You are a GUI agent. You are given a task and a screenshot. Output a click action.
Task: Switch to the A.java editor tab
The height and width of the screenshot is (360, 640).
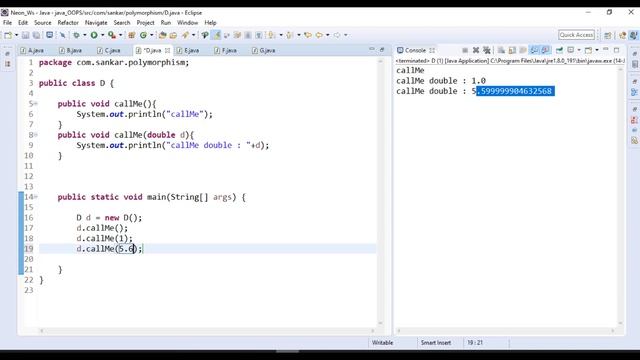click(32, 50)
